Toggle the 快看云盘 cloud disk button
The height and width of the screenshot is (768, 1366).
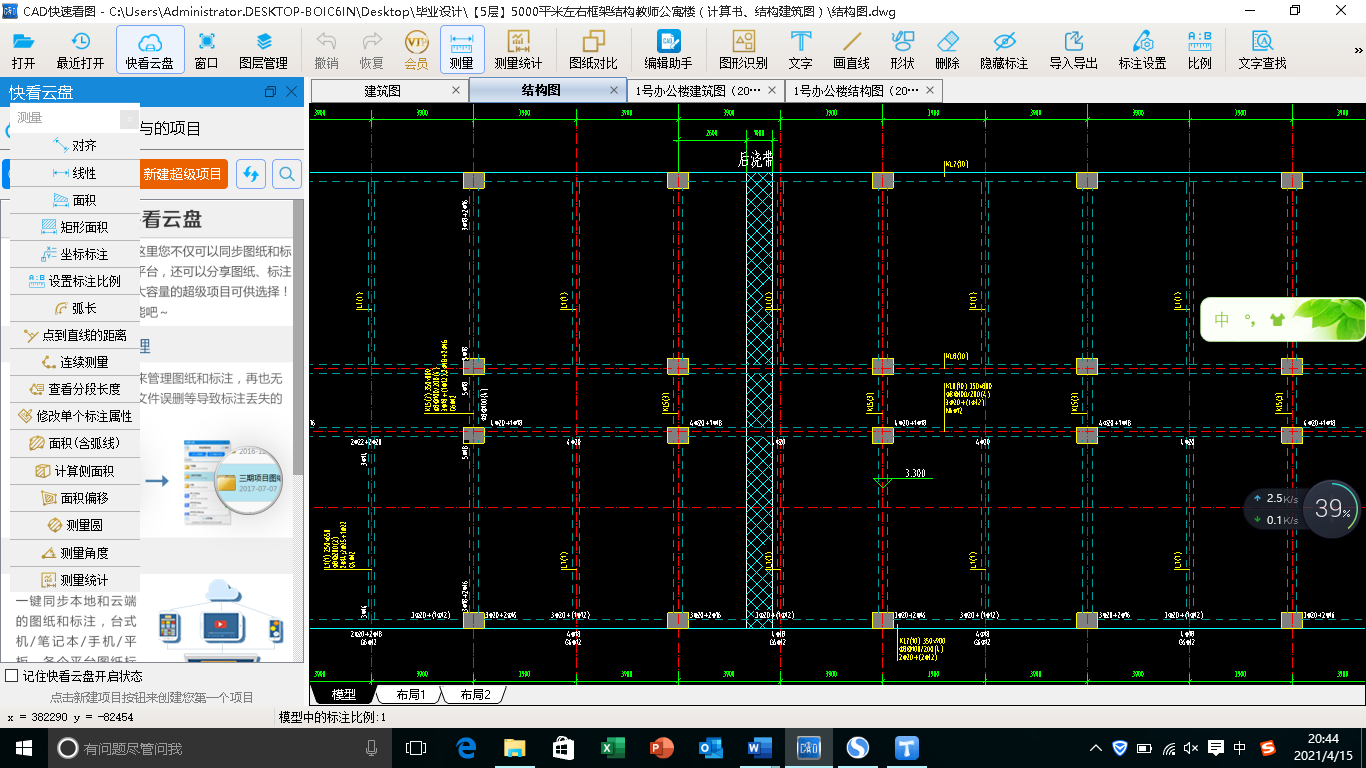[x=150, y=50]
